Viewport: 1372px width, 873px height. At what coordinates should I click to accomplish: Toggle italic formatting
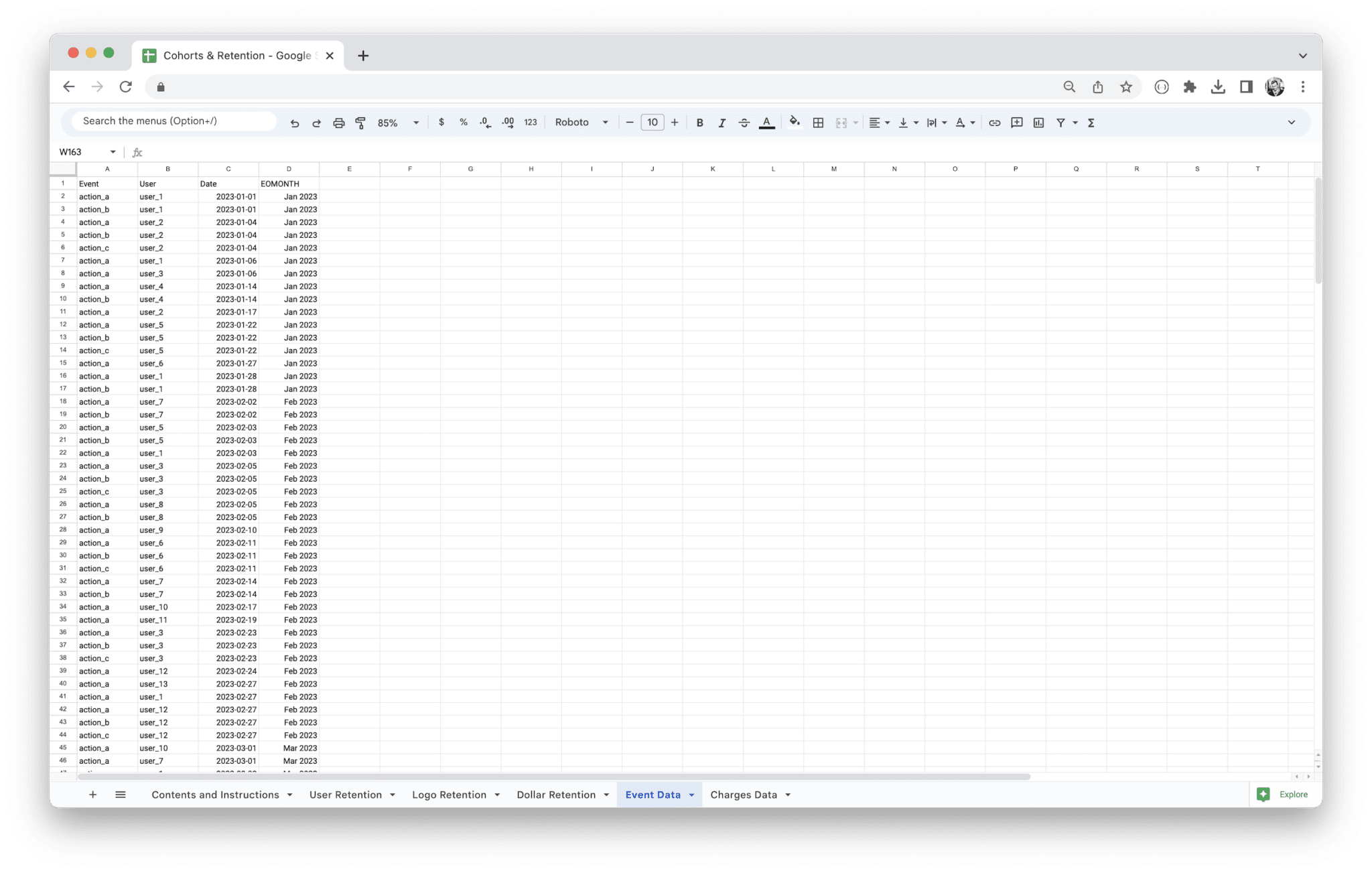722,123
